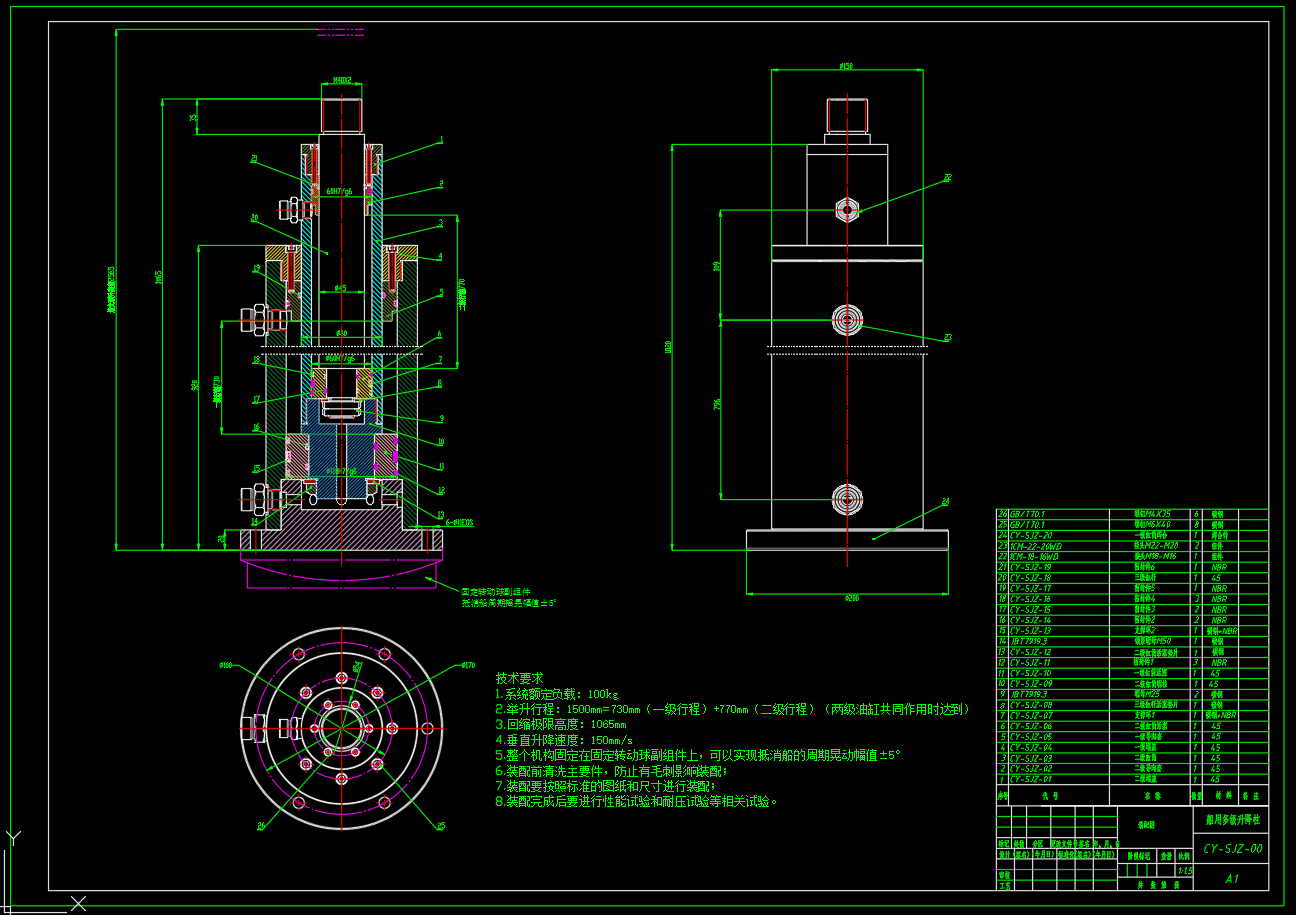The image size is (1296, 915).
Task: Click the sheet size label A1
Action: 1233,879
